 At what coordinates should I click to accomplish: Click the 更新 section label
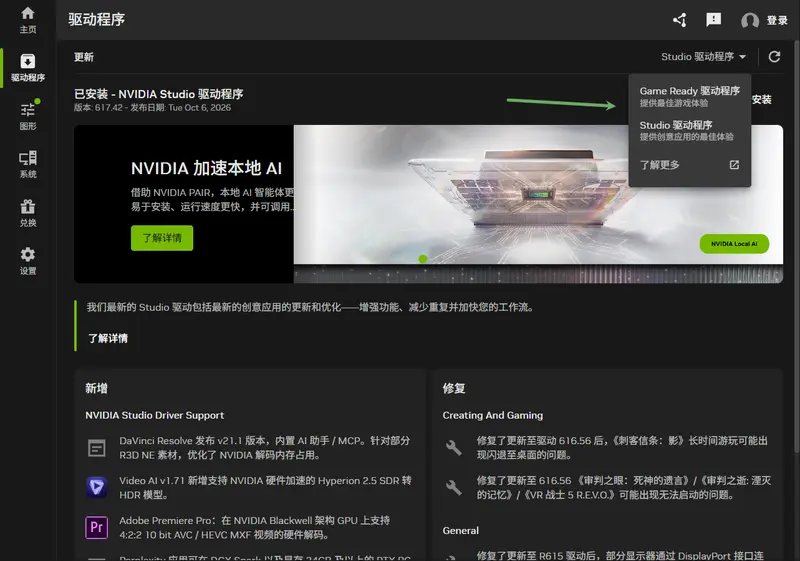pos(84,57)
